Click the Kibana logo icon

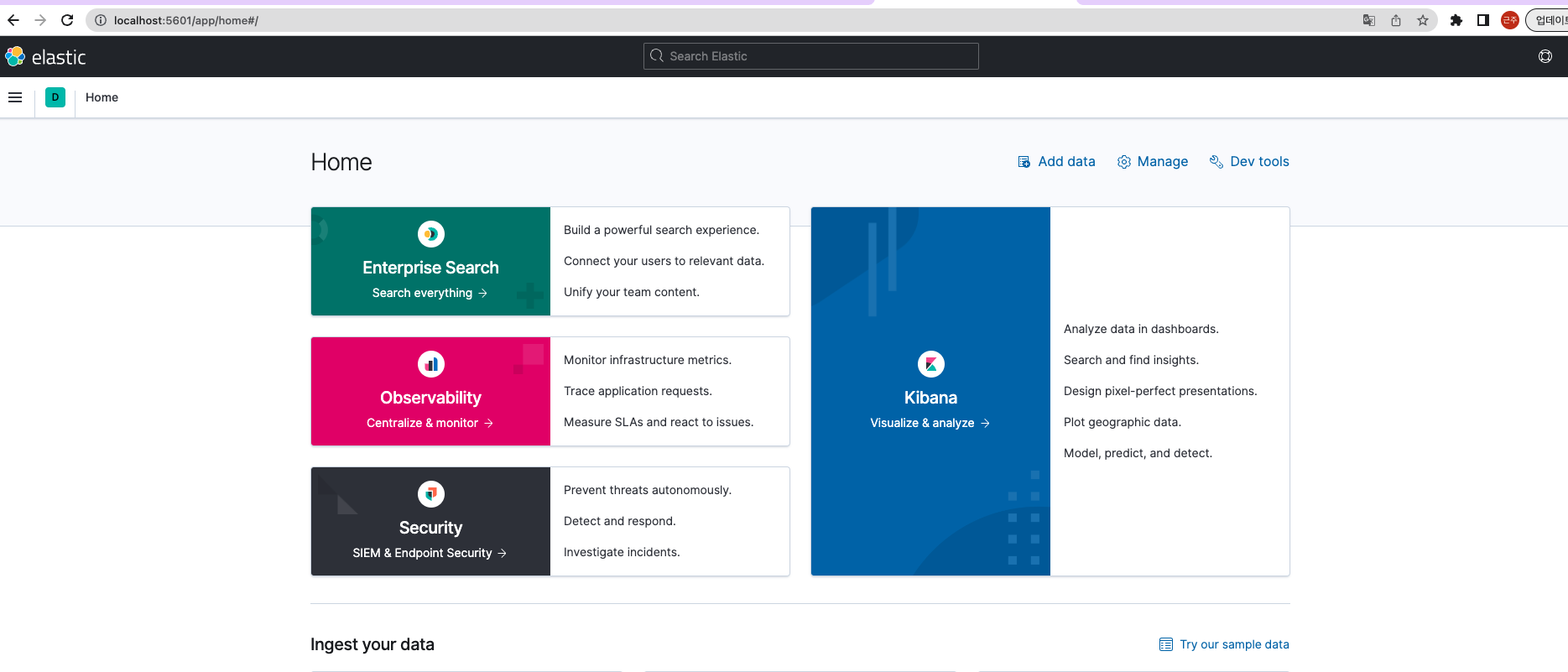click(x=931, y=364)
